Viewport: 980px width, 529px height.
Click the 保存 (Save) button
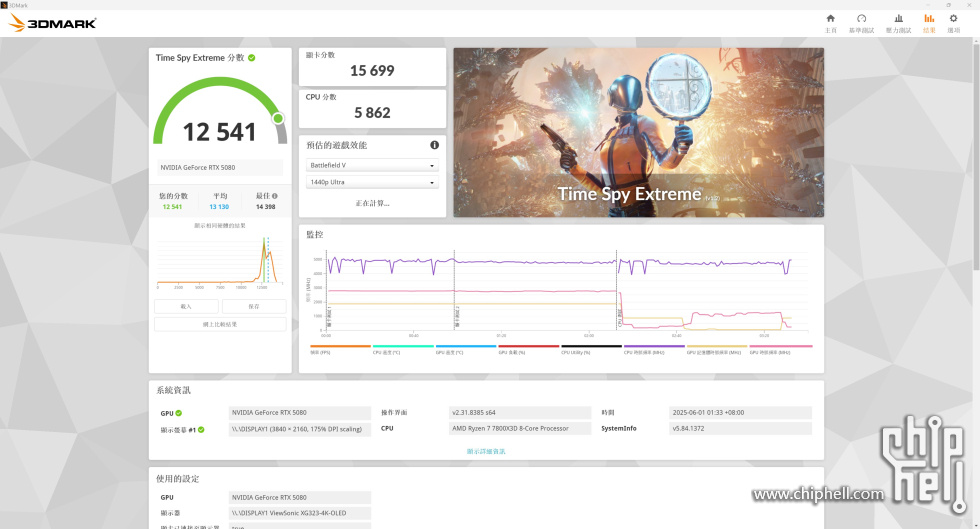[254, 306]
